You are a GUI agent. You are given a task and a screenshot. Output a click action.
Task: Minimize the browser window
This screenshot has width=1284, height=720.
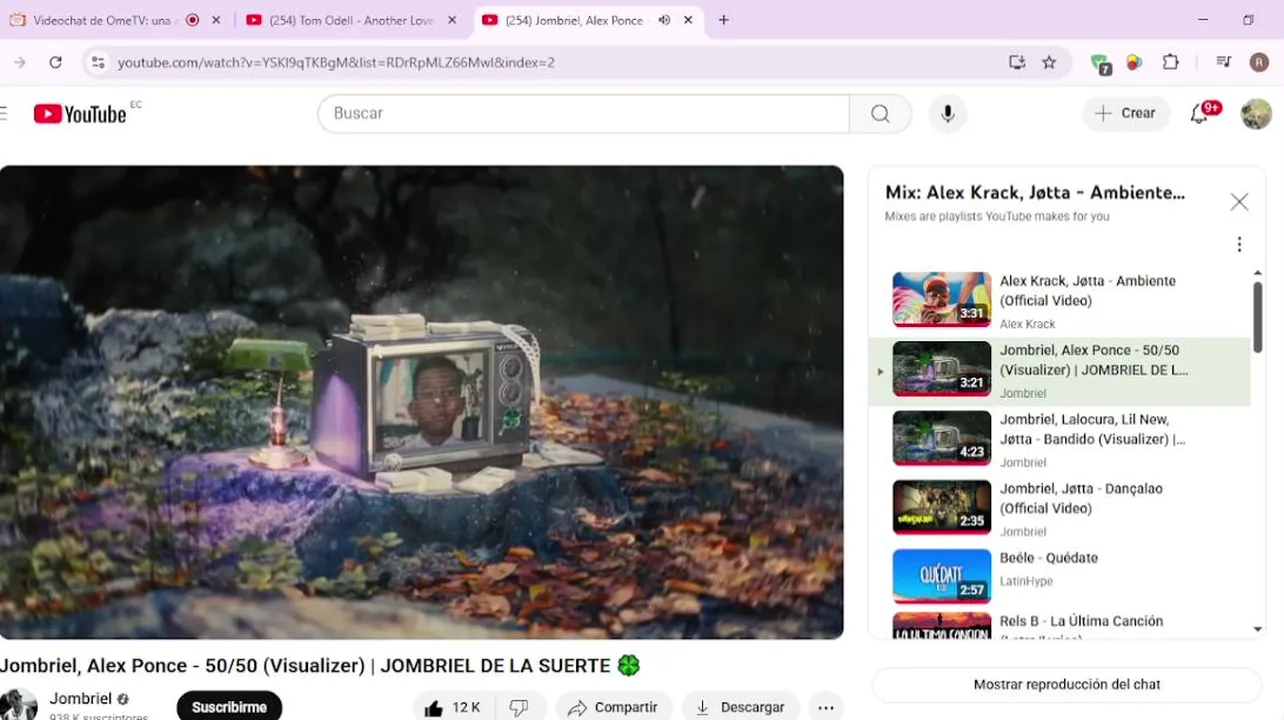[1203, 20]
